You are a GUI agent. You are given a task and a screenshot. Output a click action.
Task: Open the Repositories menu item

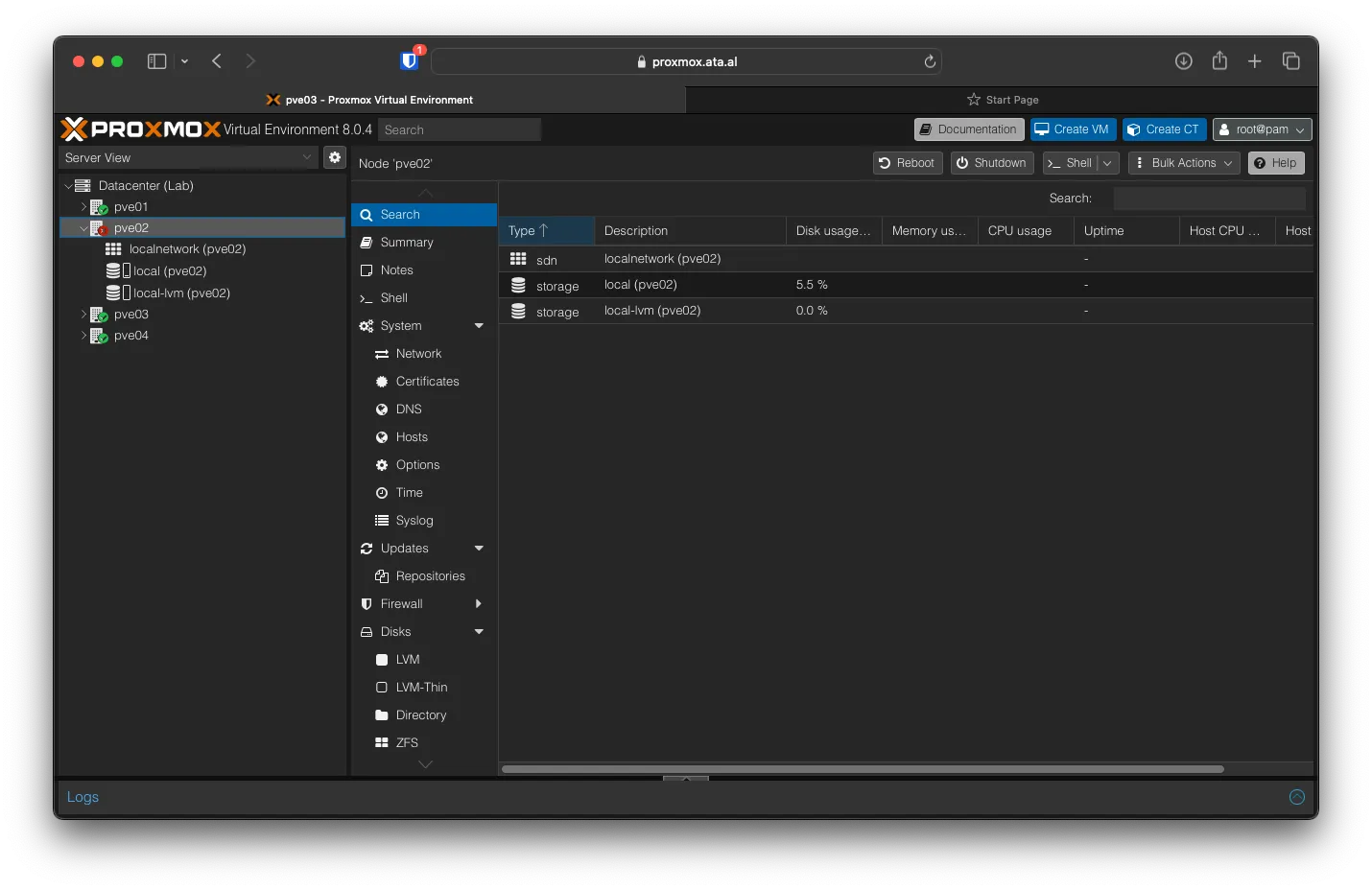[x=424, y=576]
